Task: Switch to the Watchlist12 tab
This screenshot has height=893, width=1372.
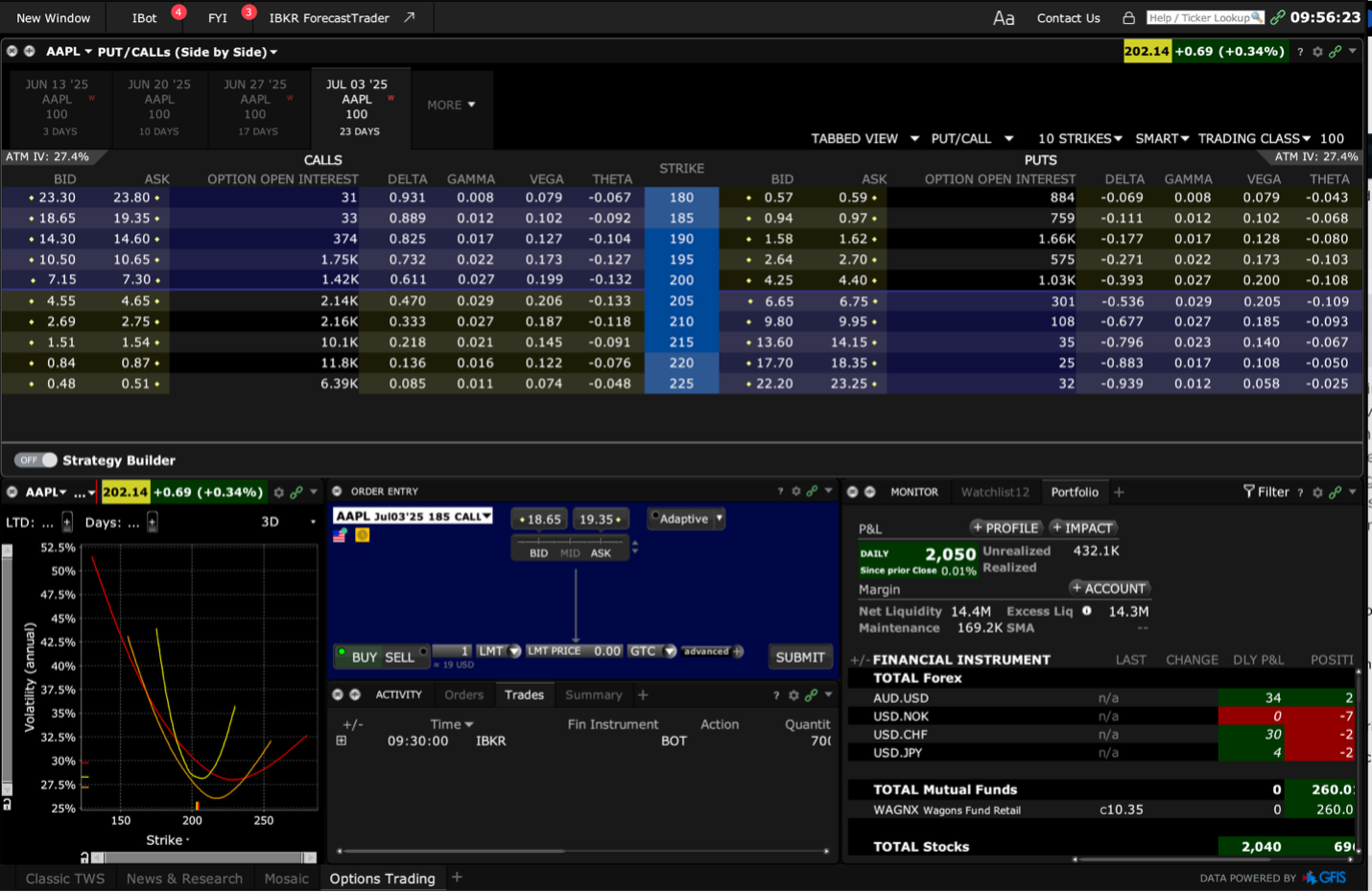Action: tap(994, 492)
